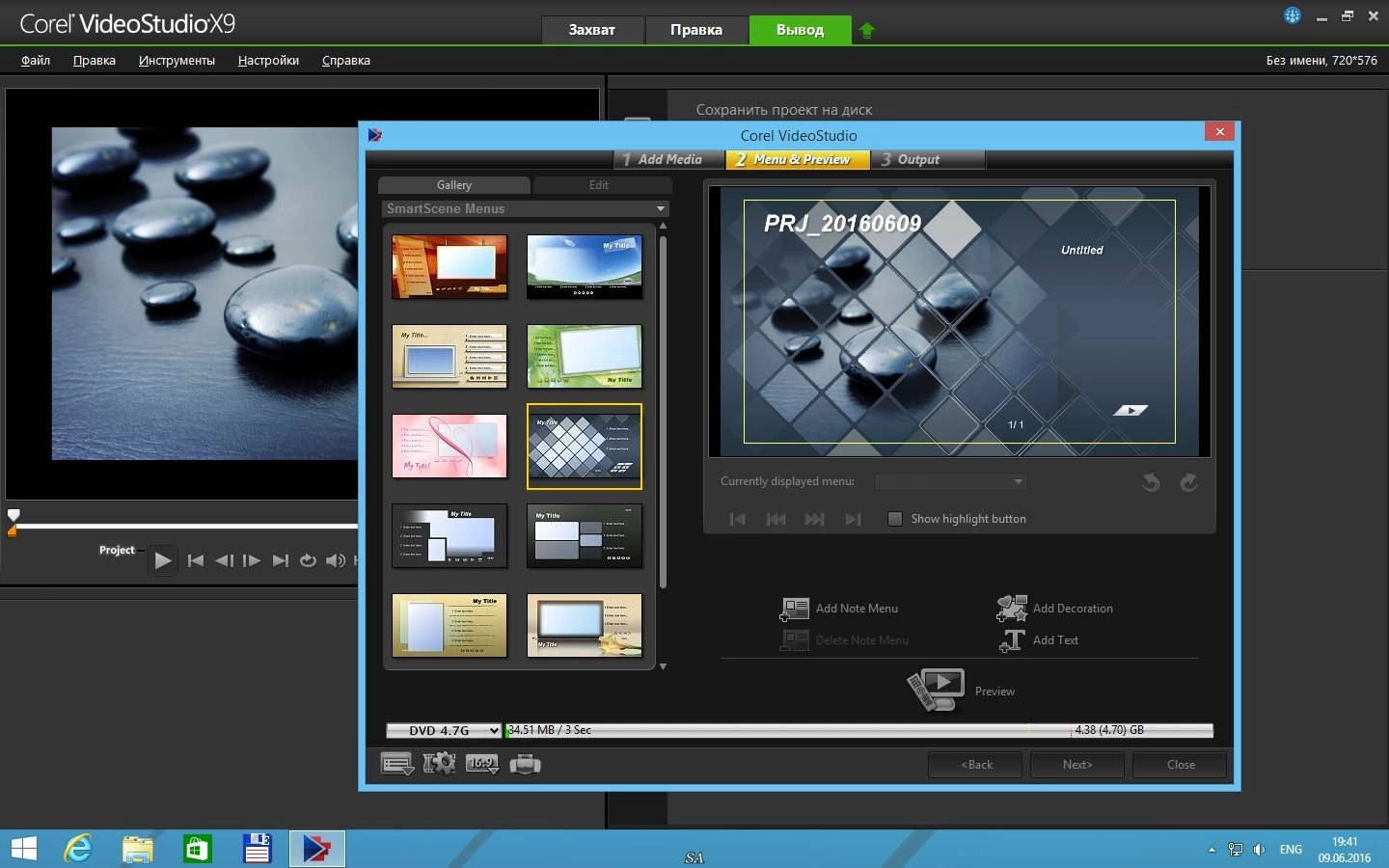Viewport: 1389px width, 868px height.
Task: Select the blue sky menu template
Action: (585, 267)
